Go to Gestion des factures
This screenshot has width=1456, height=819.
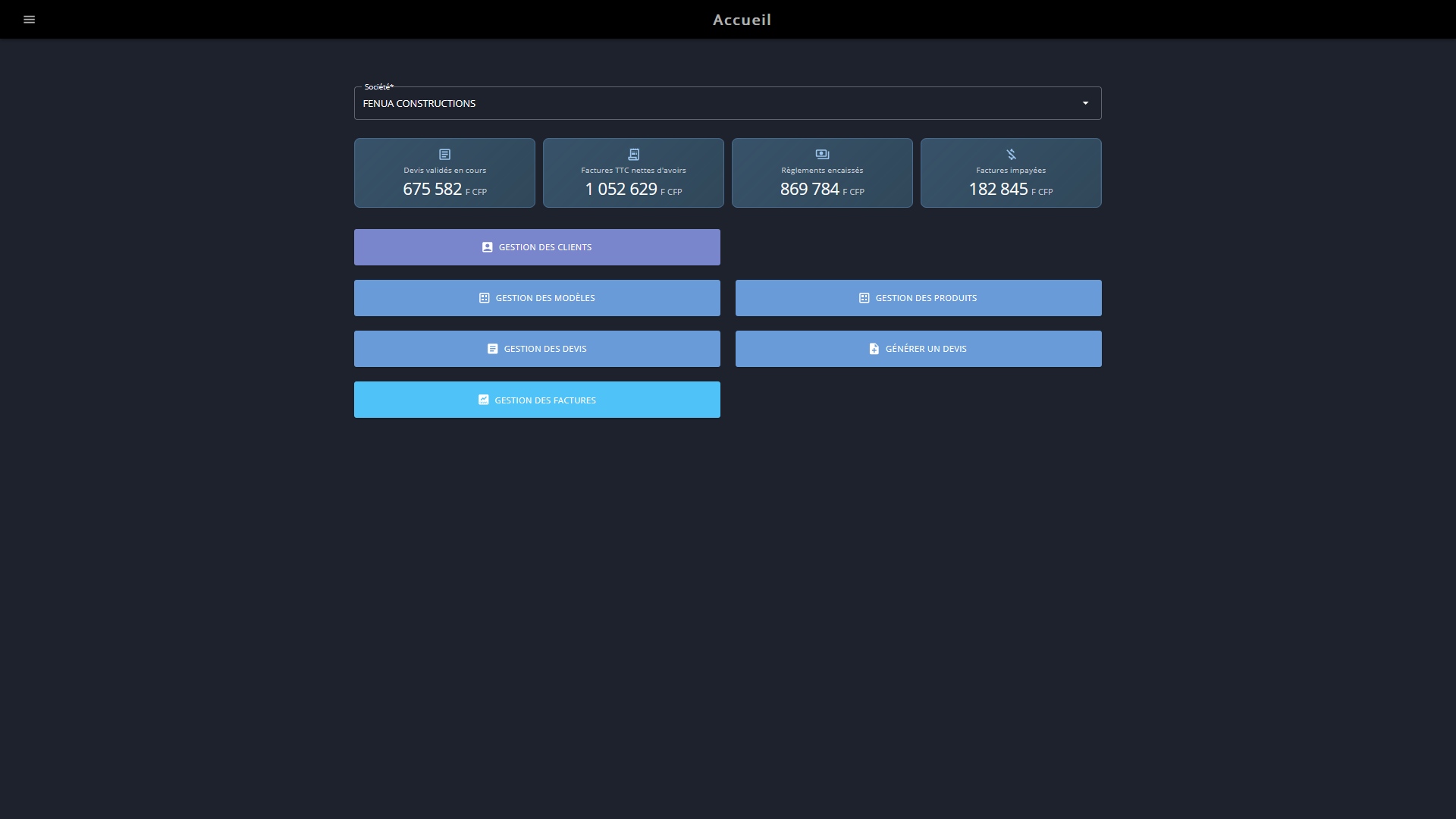click(537, 400)
